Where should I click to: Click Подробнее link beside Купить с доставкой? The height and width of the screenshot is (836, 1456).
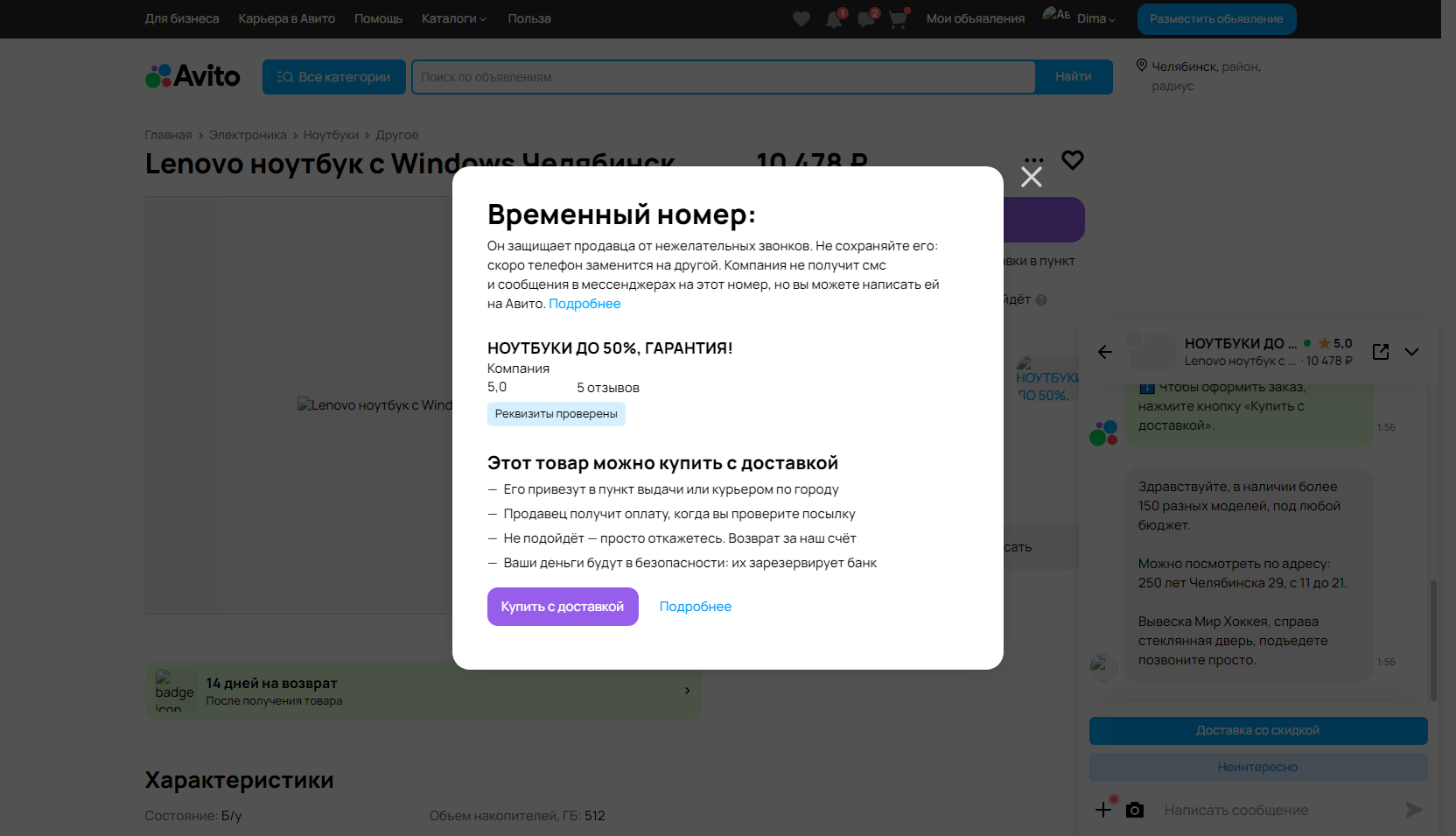(696, 607)
